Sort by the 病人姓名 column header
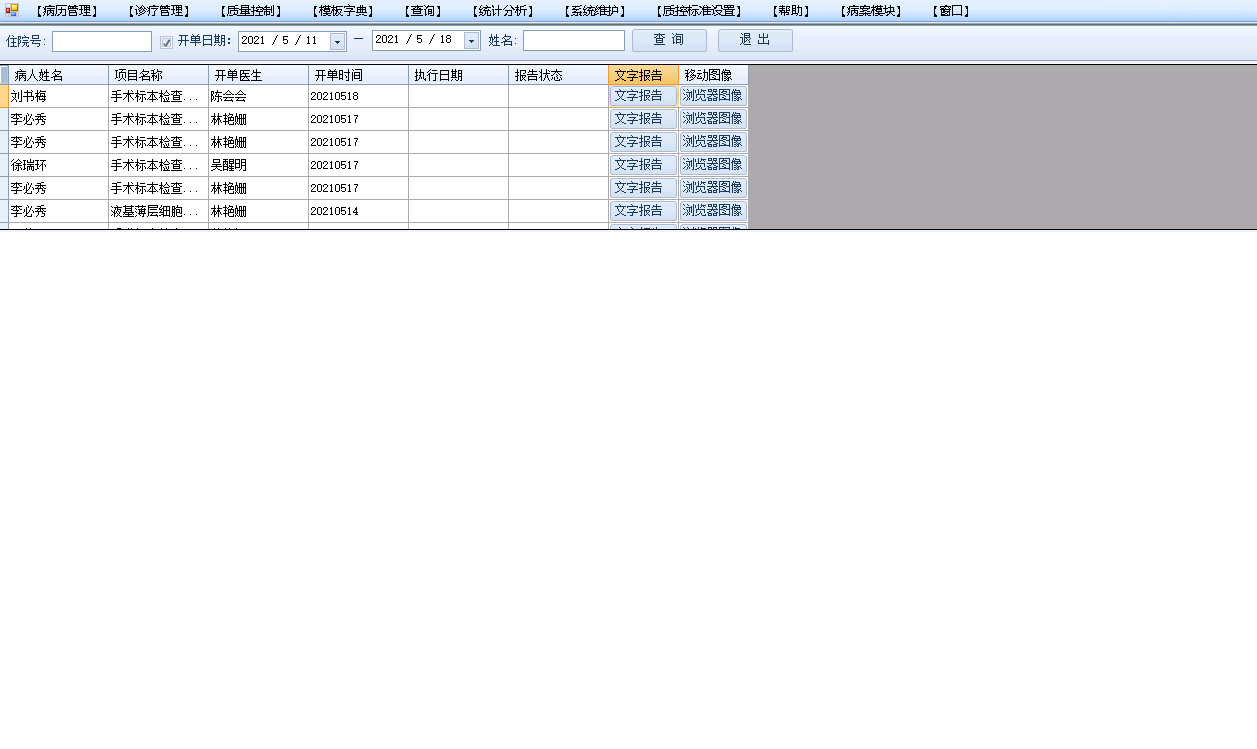Viewport: 1257px width, 749px height. pos(59,75)
